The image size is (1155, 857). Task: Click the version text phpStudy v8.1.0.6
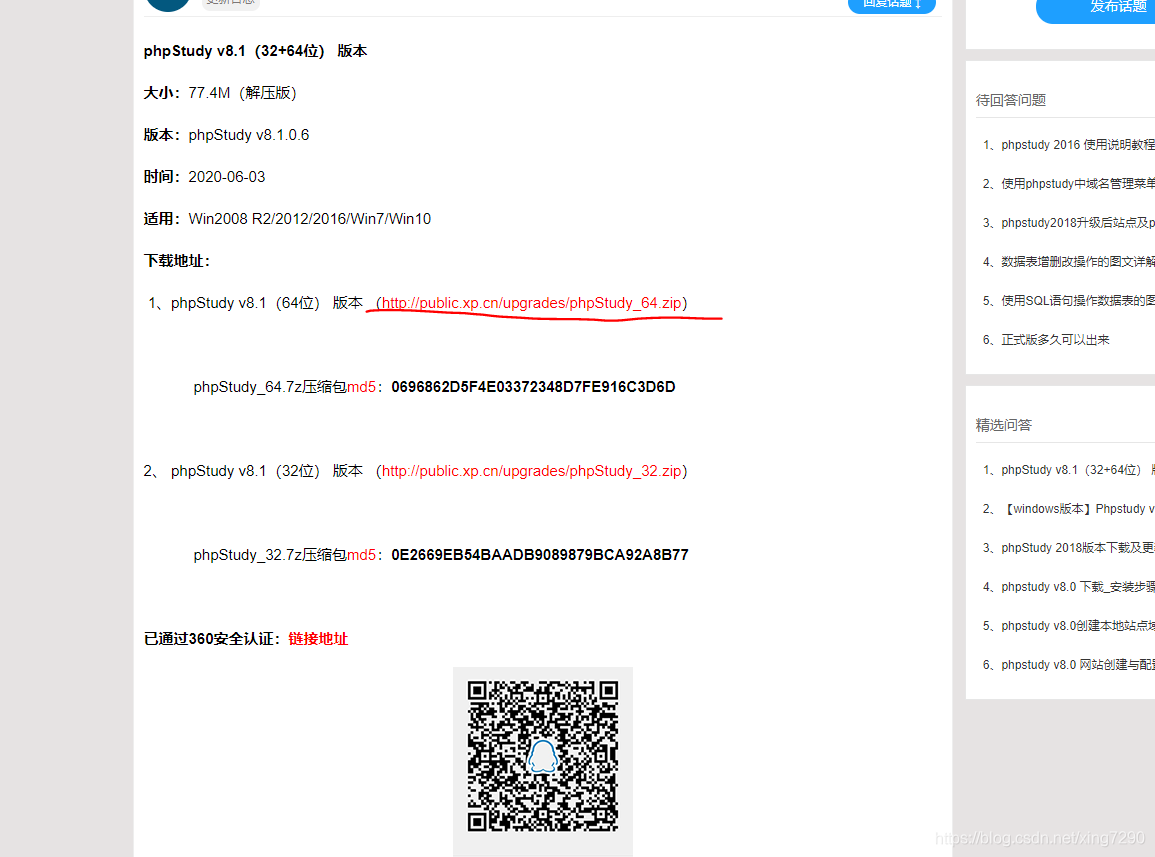249,135
